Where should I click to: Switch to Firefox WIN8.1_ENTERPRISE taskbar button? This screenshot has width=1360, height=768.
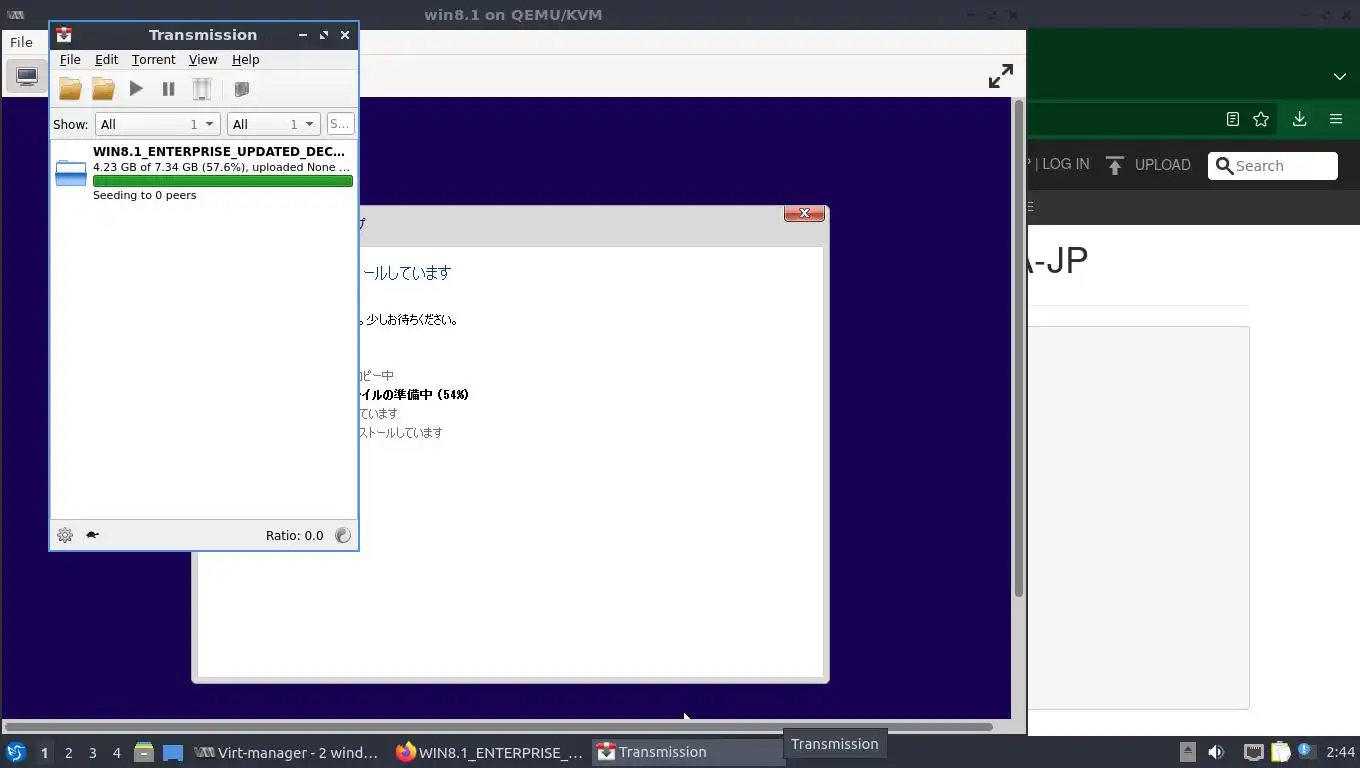pyautogui.click(x=489, y=752)
